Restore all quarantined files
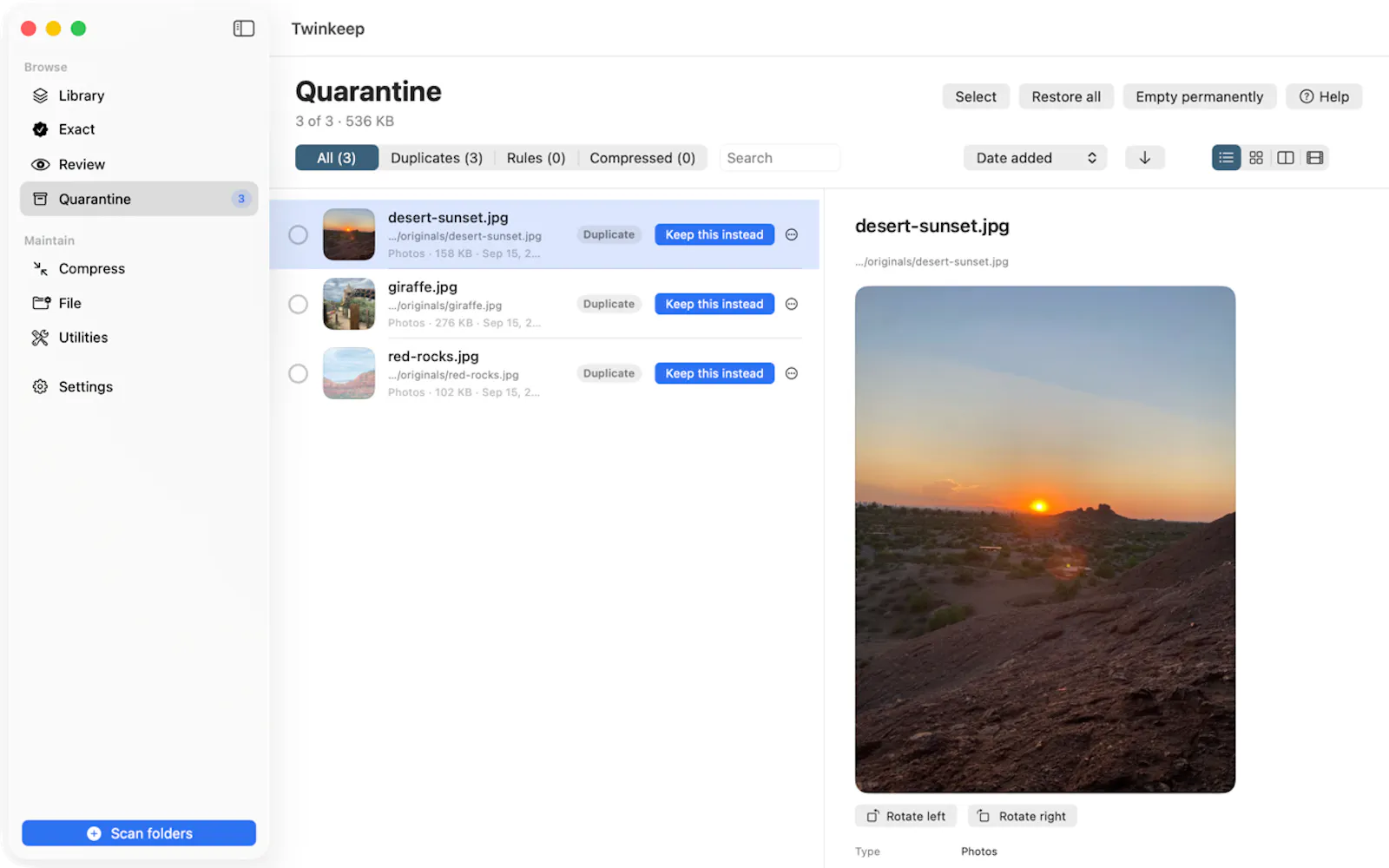 click(x=1066, y=96)
